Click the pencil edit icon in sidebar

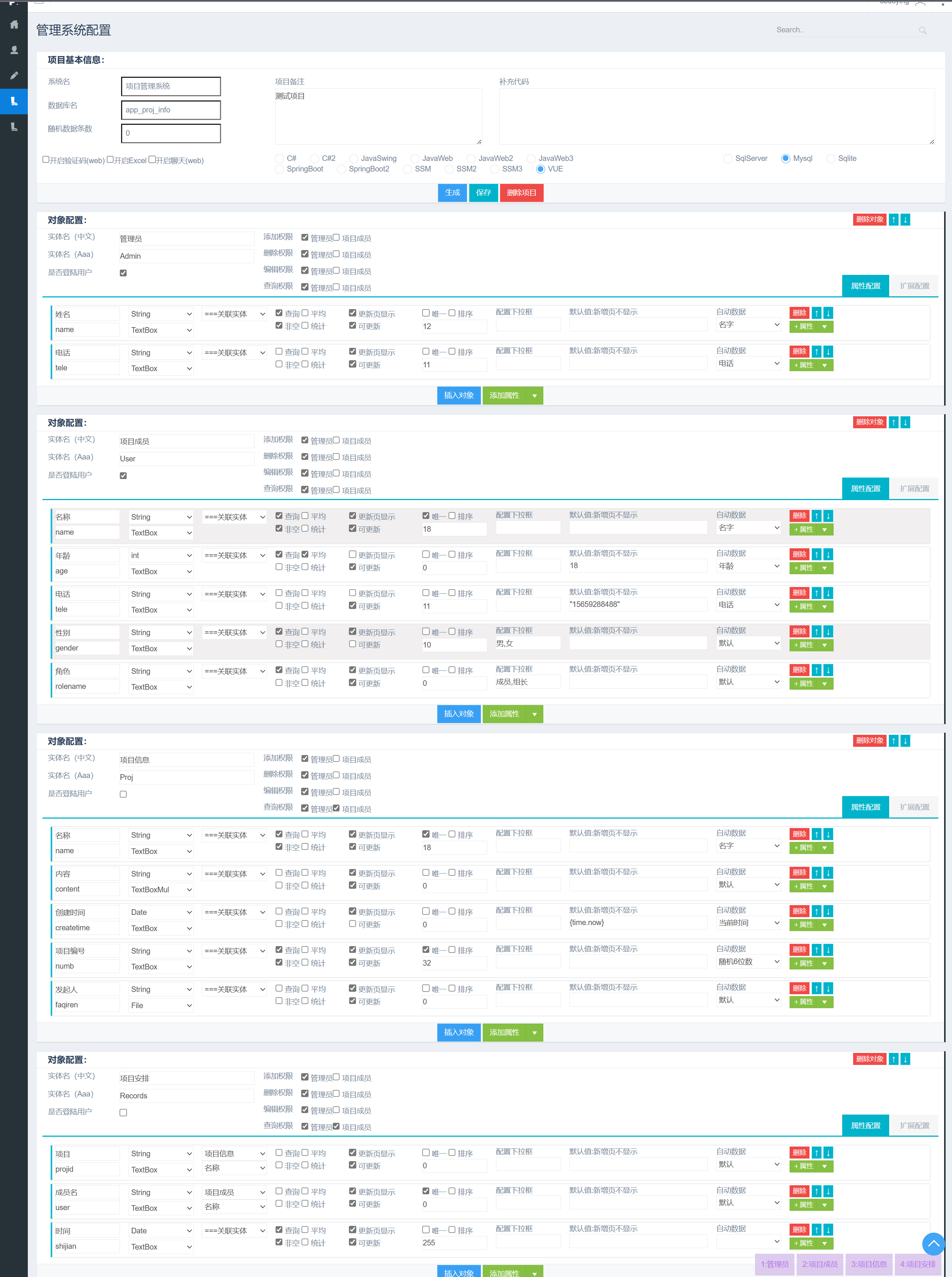coord(14,76)
